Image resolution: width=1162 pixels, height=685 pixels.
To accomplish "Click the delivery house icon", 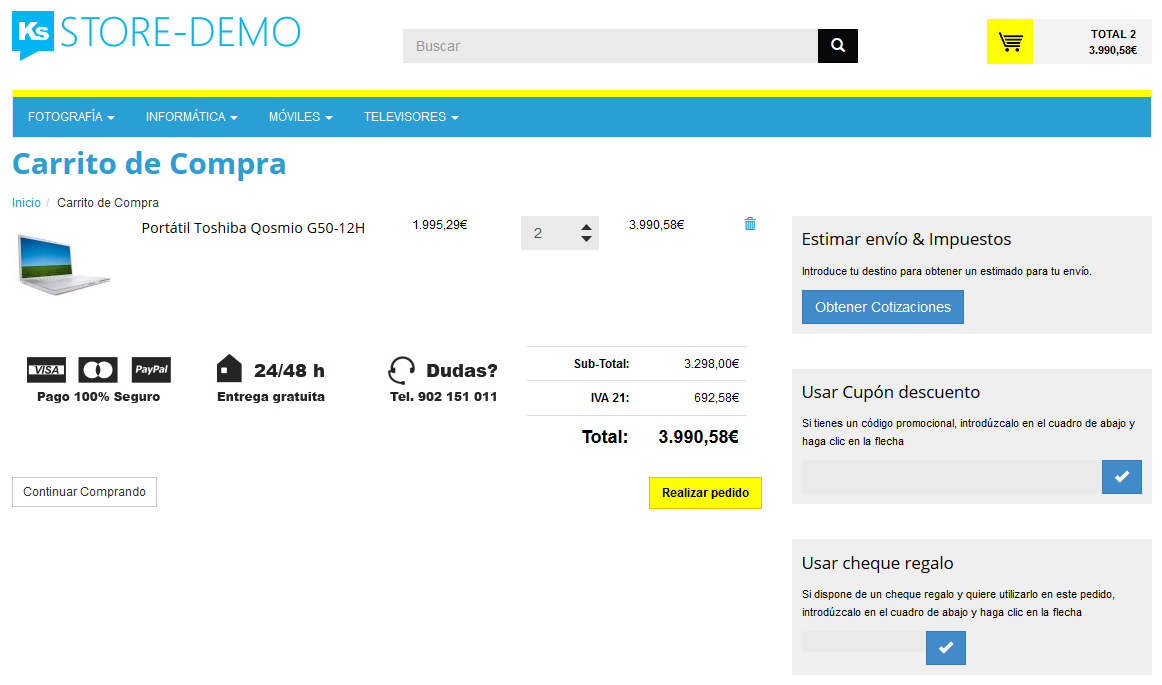I will point(229,368).
